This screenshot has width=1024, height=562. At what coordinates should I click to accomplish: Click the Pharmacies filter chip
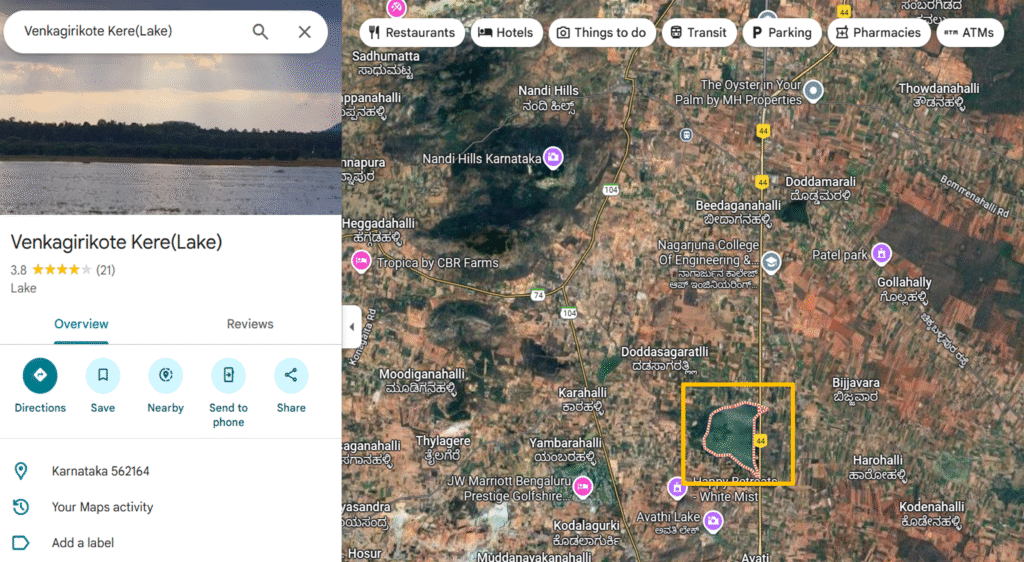(x=878, y=32)
